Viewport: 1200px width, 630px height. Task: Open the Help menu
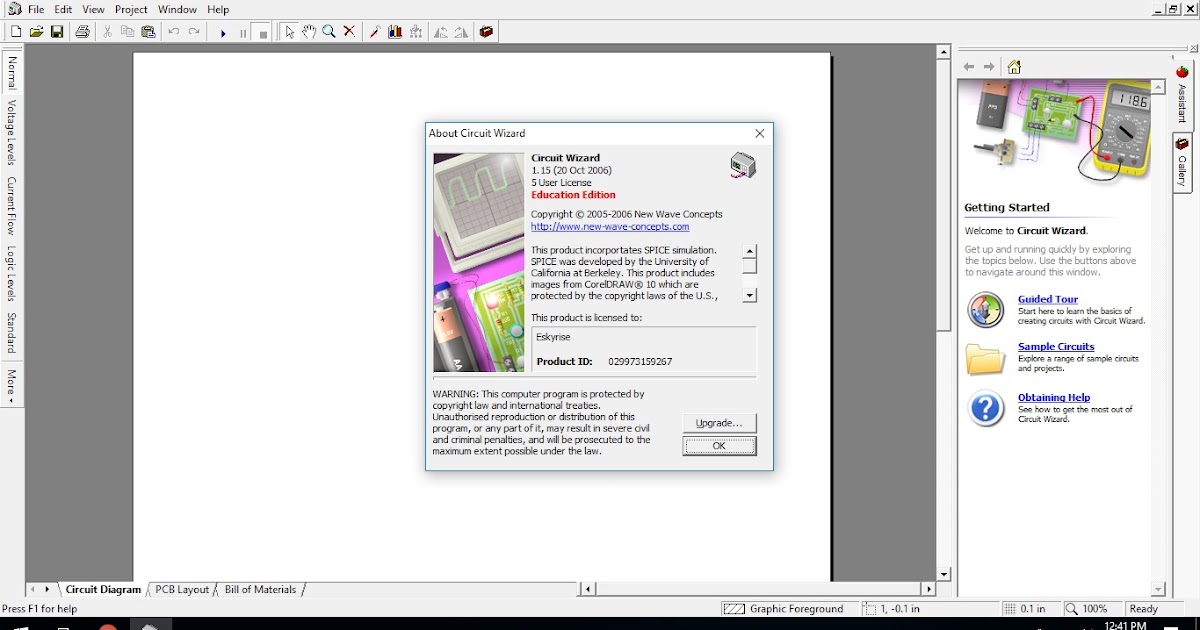[218, 9]
